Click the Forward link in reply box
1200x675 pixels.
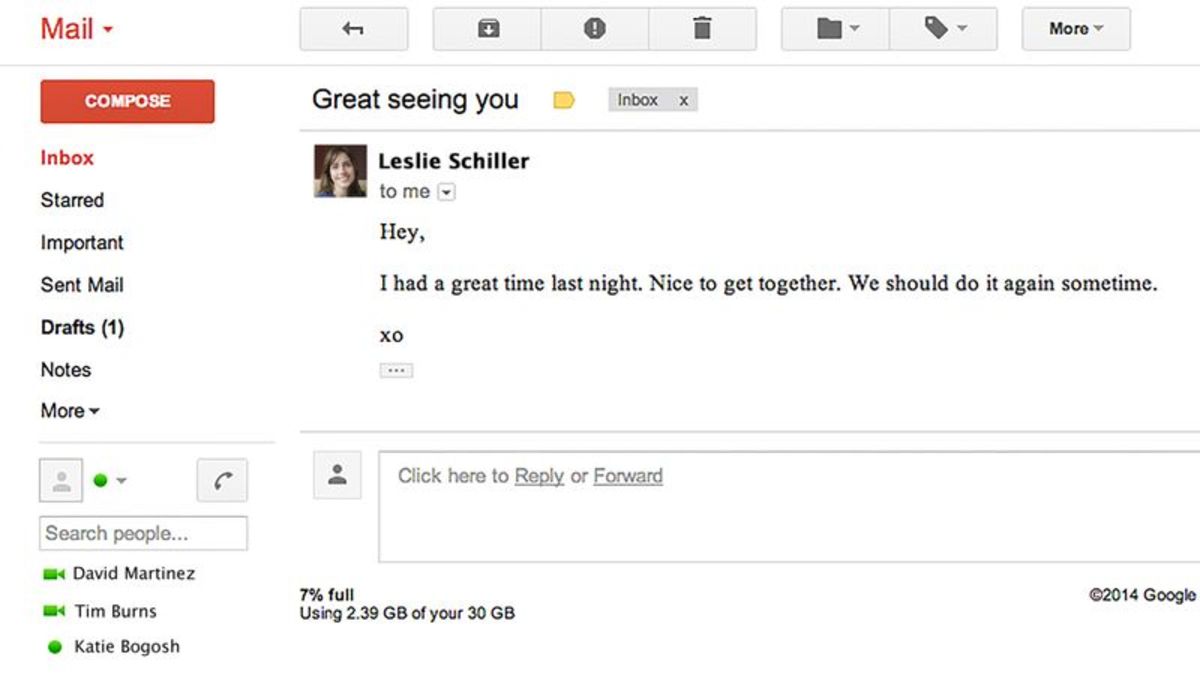pyautogui.click(x=628, y=476)
